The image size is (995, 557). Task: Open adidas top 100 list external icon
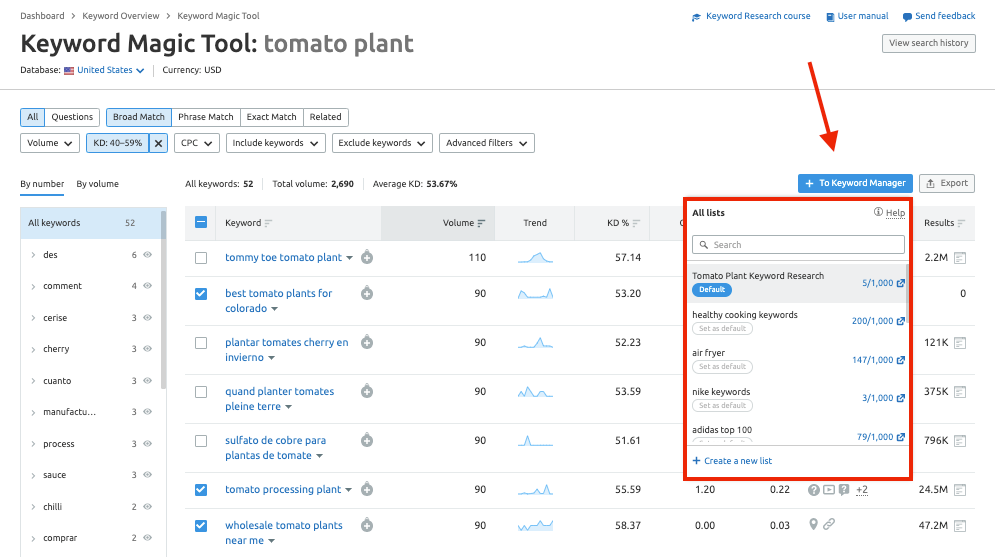[900, 436]
